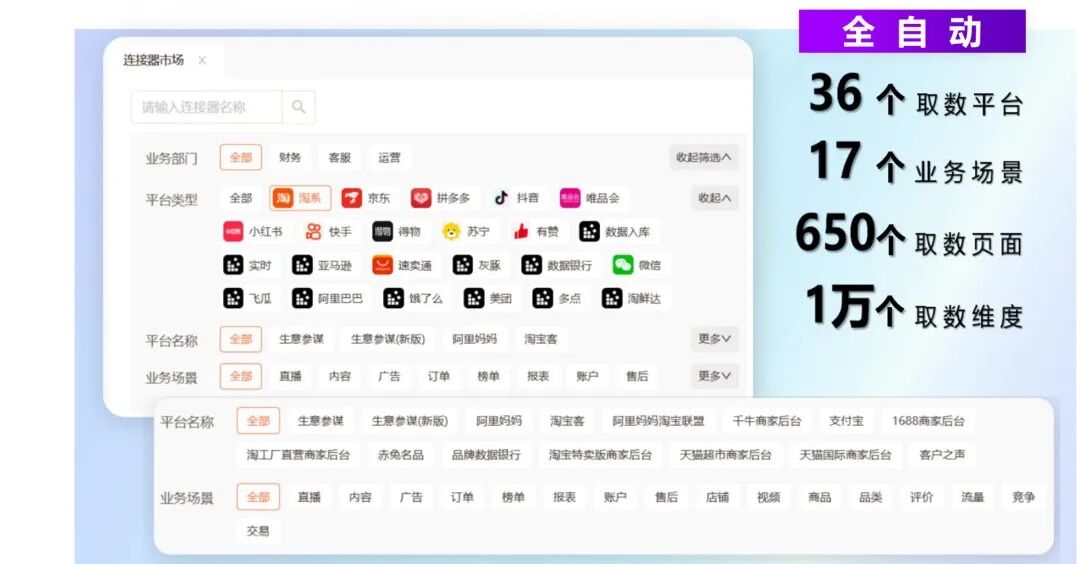Viewport: 1077px width, 564px height.
Task: Filter business scenario by 交易
Action: [258, 531]
